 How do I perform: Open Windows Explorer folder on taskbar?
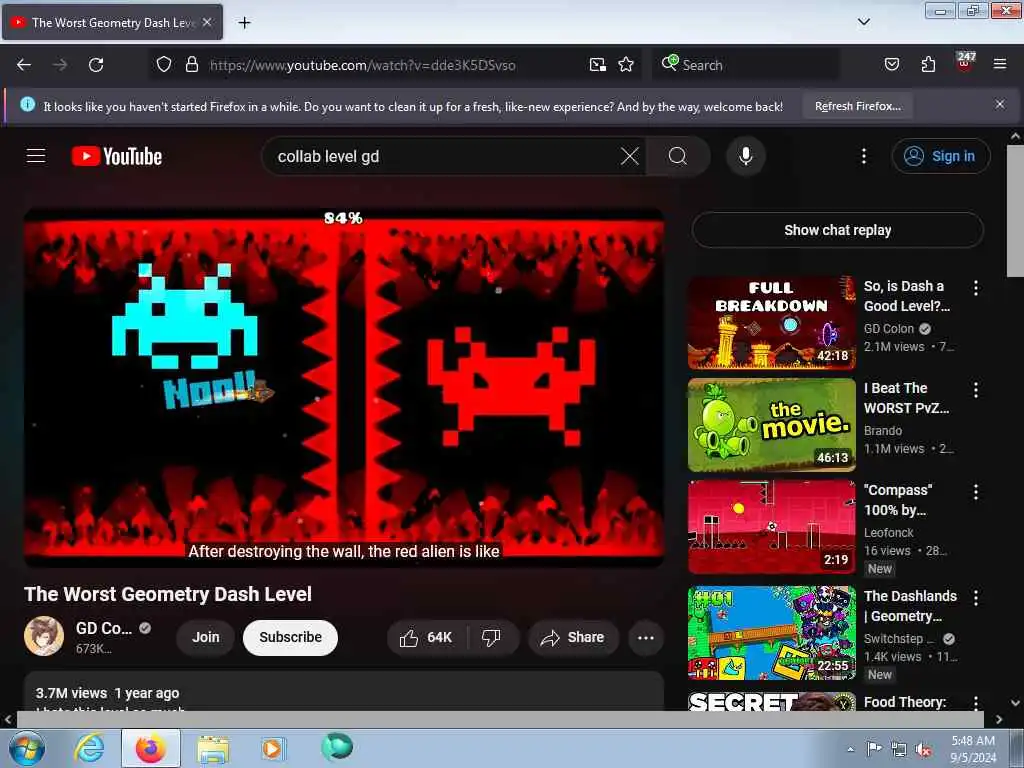tap(213, 749)
